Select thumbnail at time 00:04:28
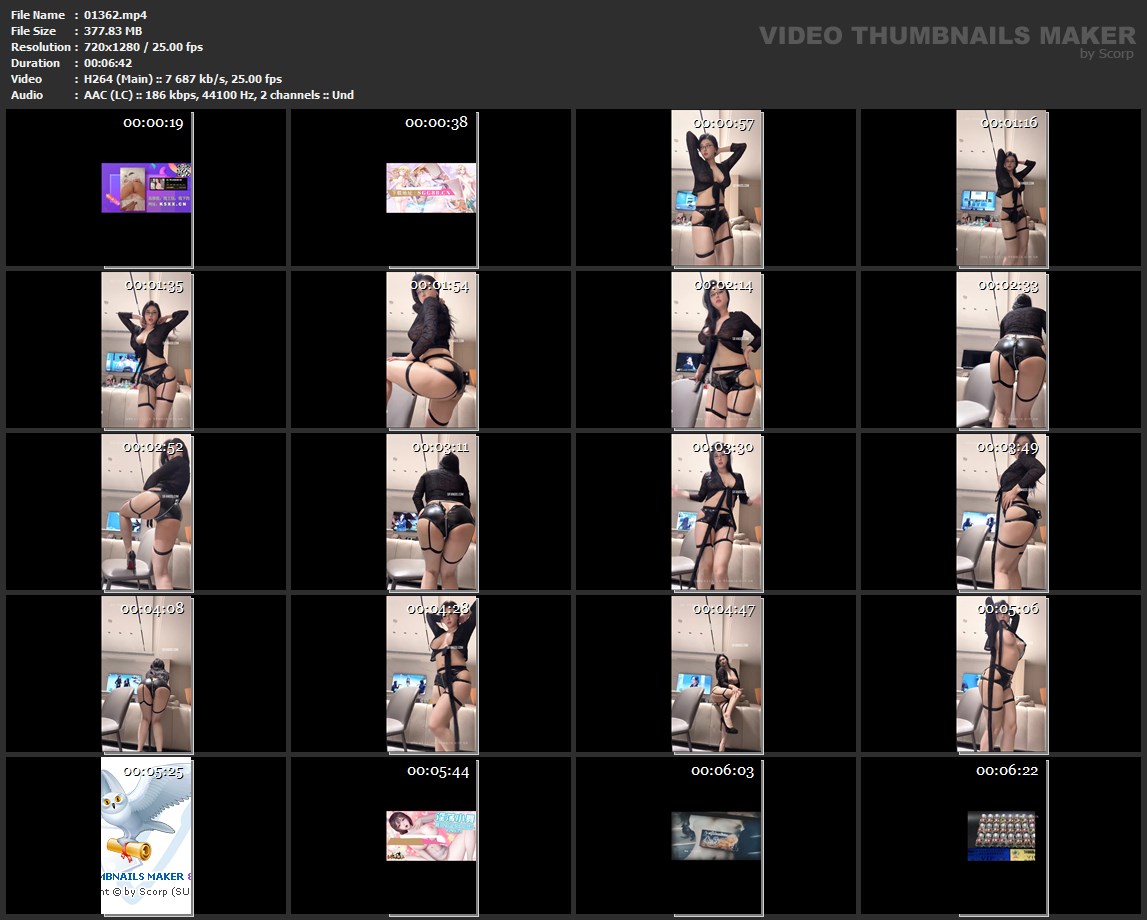Viewport: 1147px width, 920px height. click(432, 674)
